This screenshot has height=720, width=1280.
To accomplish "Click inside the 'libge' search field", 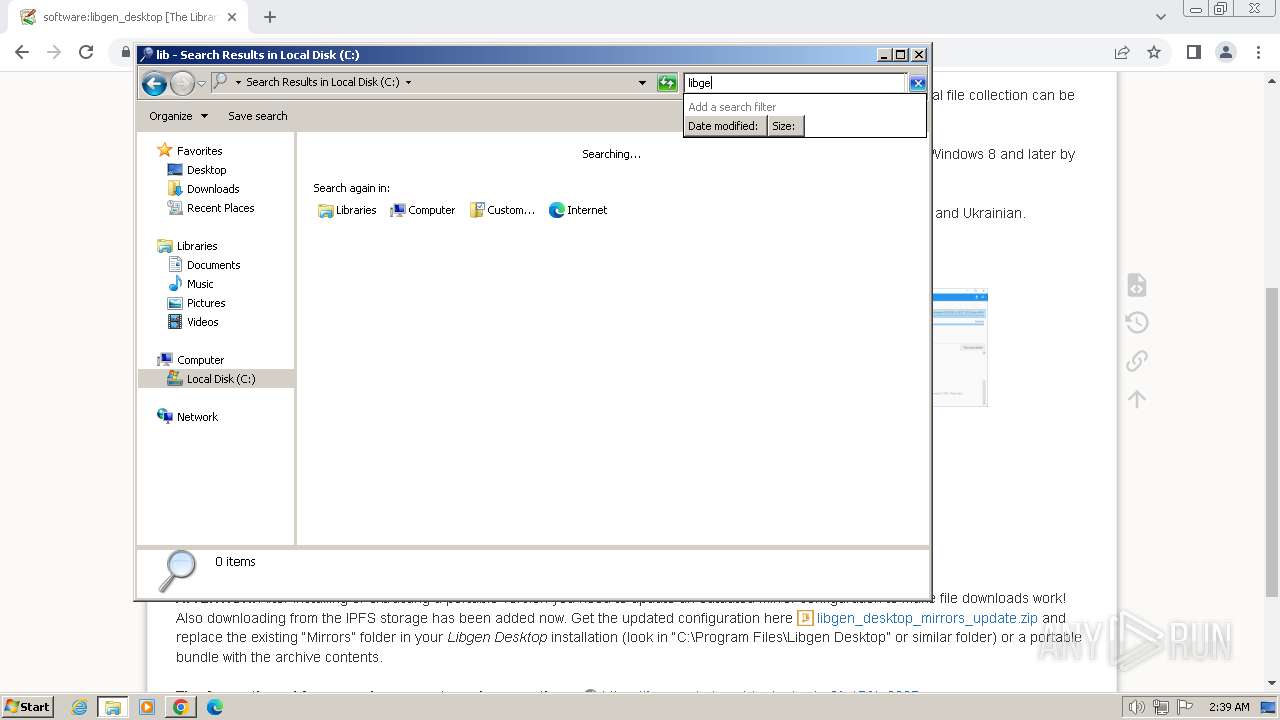I will pos(795,83).
